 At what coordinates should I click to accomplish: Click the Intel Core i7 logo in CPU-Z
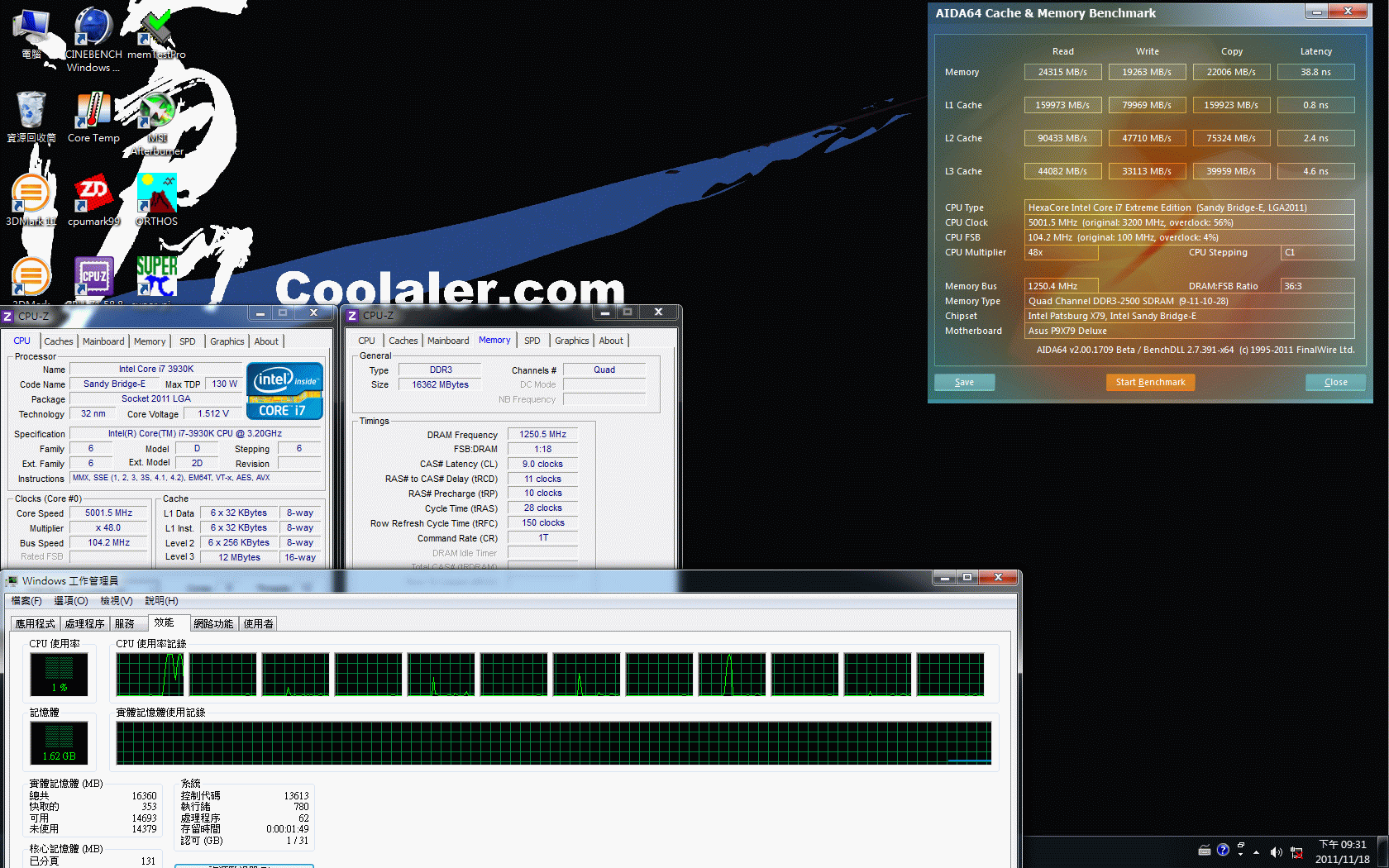(284, 391)
